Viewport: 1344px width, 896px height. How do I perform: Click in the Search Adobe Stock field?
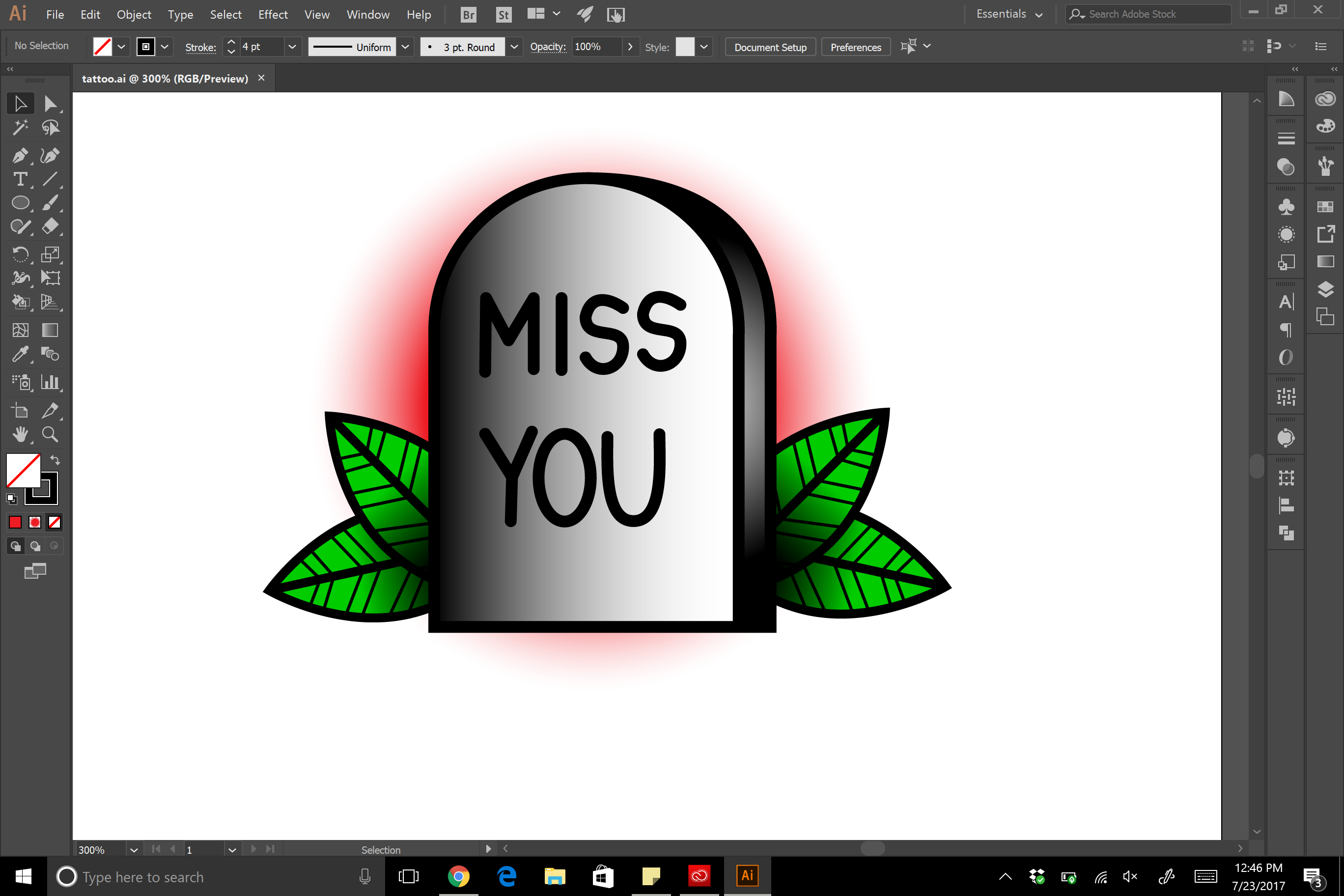[x=1148, y=14]
